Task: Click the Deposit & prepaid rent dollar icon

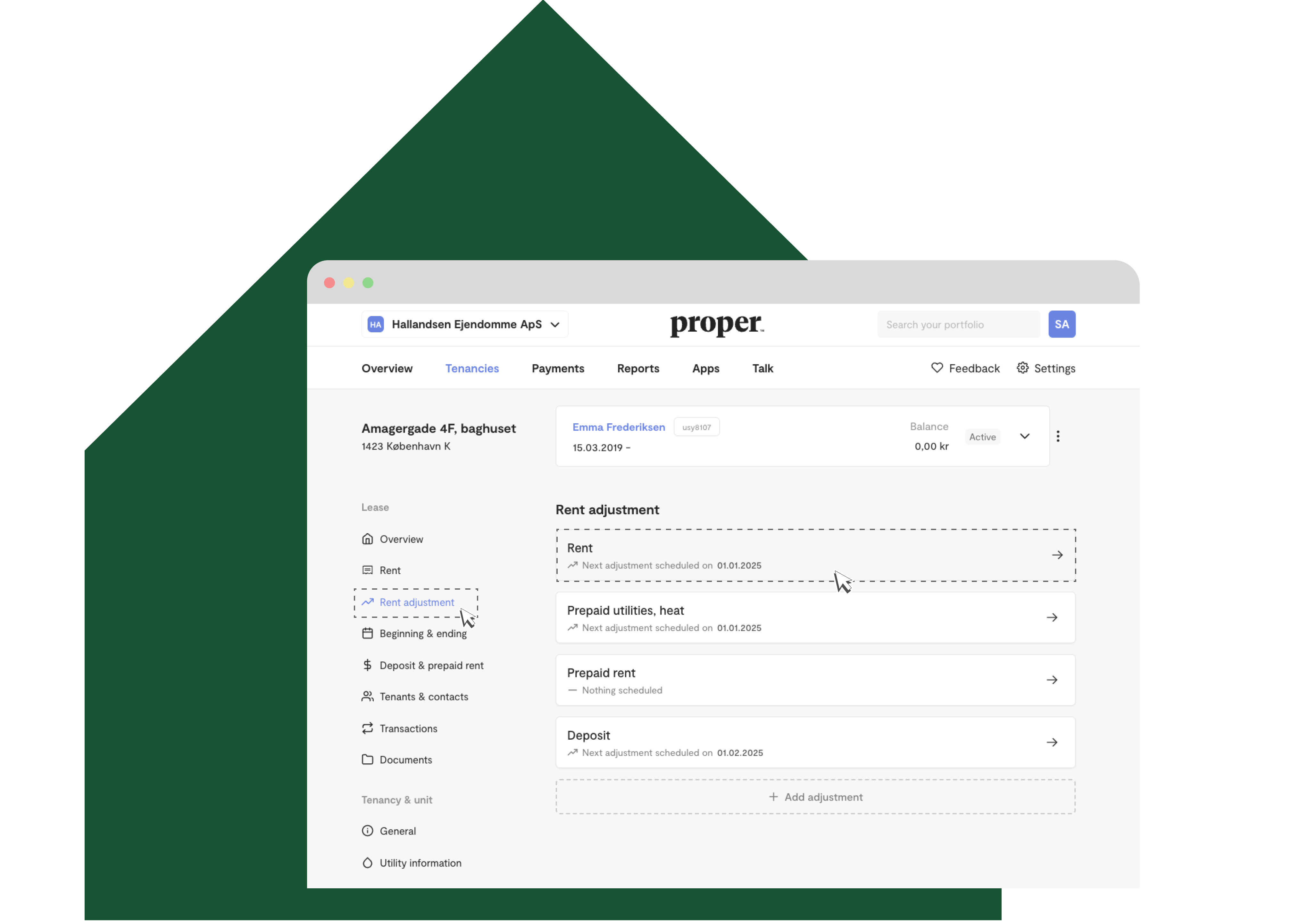Action: 367,665
